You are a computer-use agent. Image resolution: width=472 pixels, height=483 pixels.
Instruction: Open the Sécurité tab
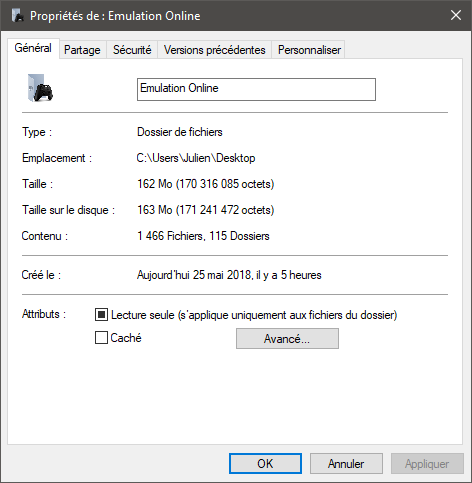point(132,50)
